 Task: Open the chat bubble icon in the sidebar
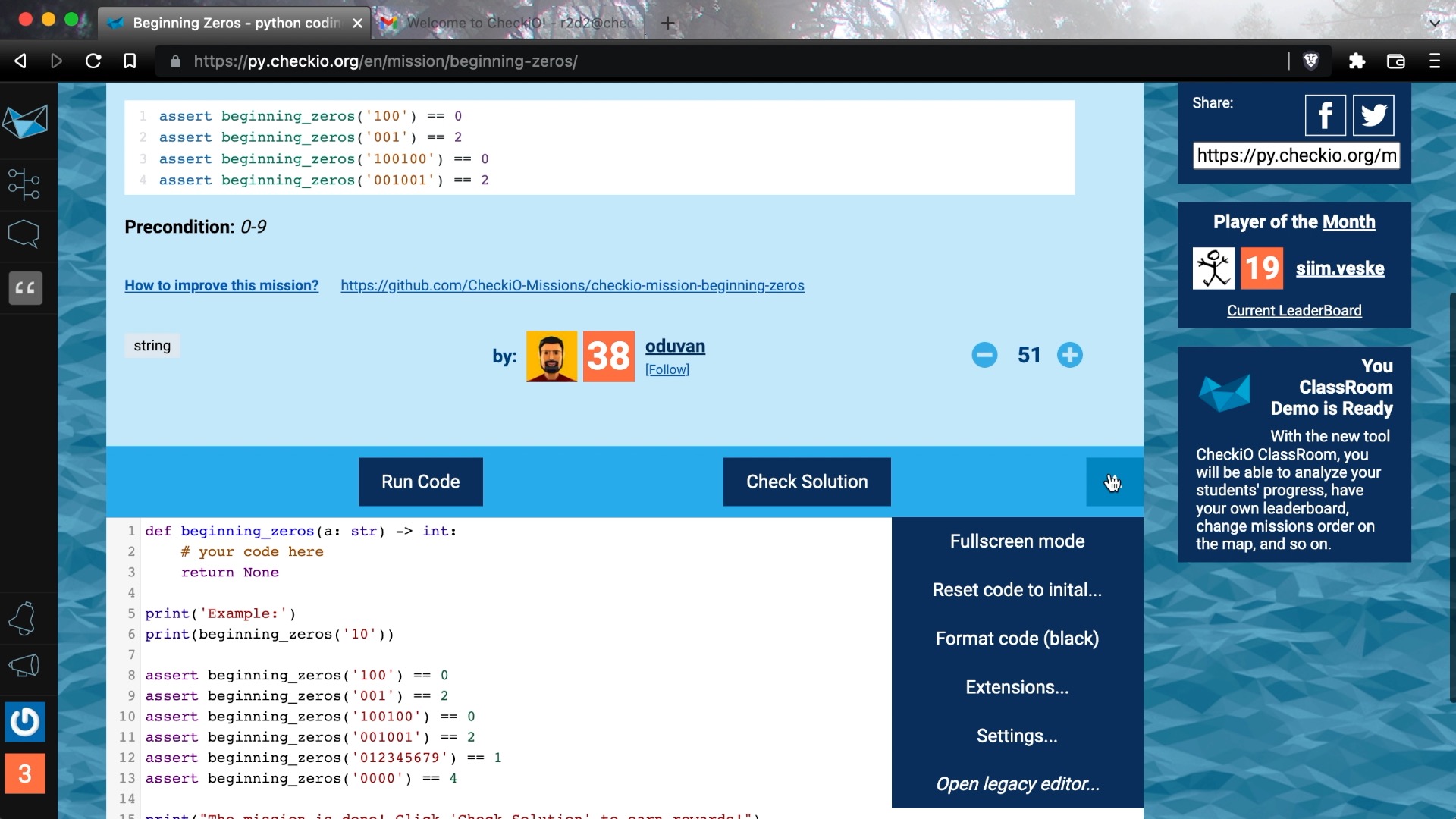coord(24,234)
